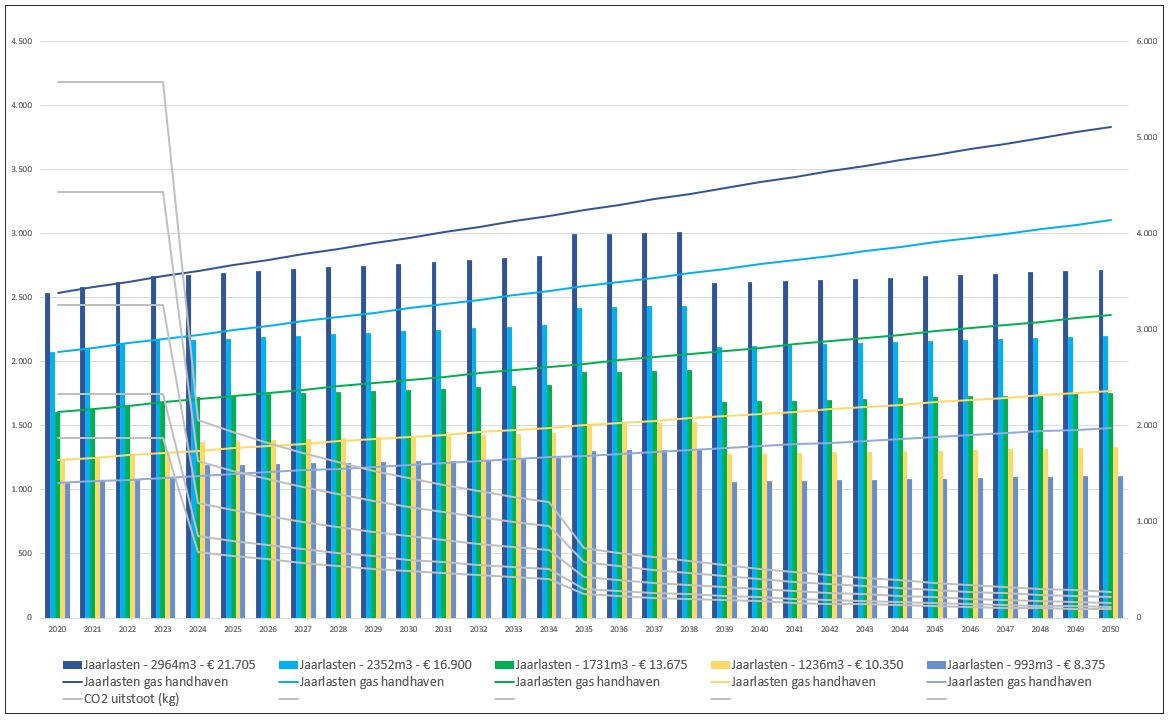This screenshot has height=721, width=1174.
Task: Click the 3.000 value on the right axis
Action: [x=1144, y=330]
